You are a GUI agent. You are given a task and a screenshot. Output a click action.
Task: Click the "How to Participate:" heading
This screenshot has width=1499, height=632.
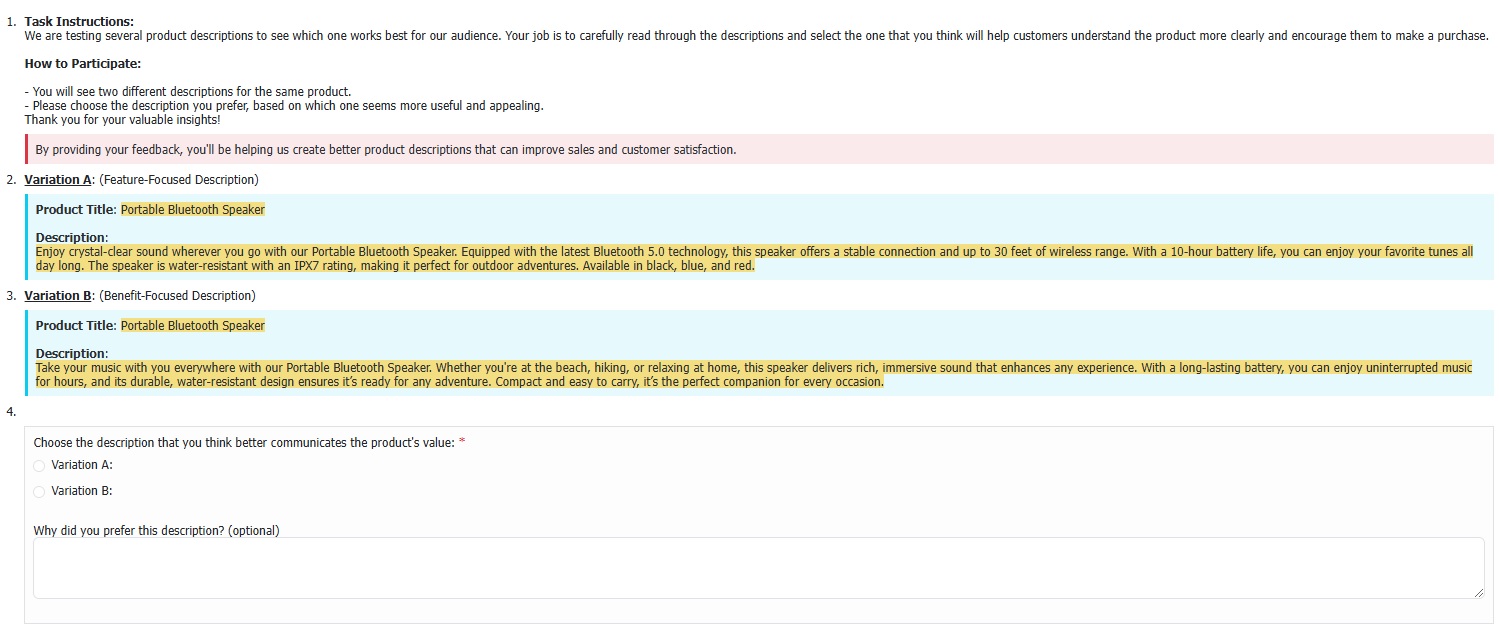pos(83,63)
